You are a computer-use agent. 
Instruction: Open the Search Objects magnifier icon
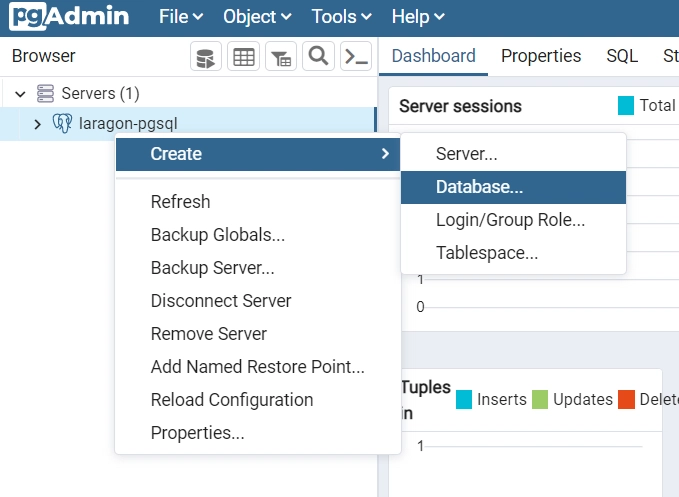[318, 56]
